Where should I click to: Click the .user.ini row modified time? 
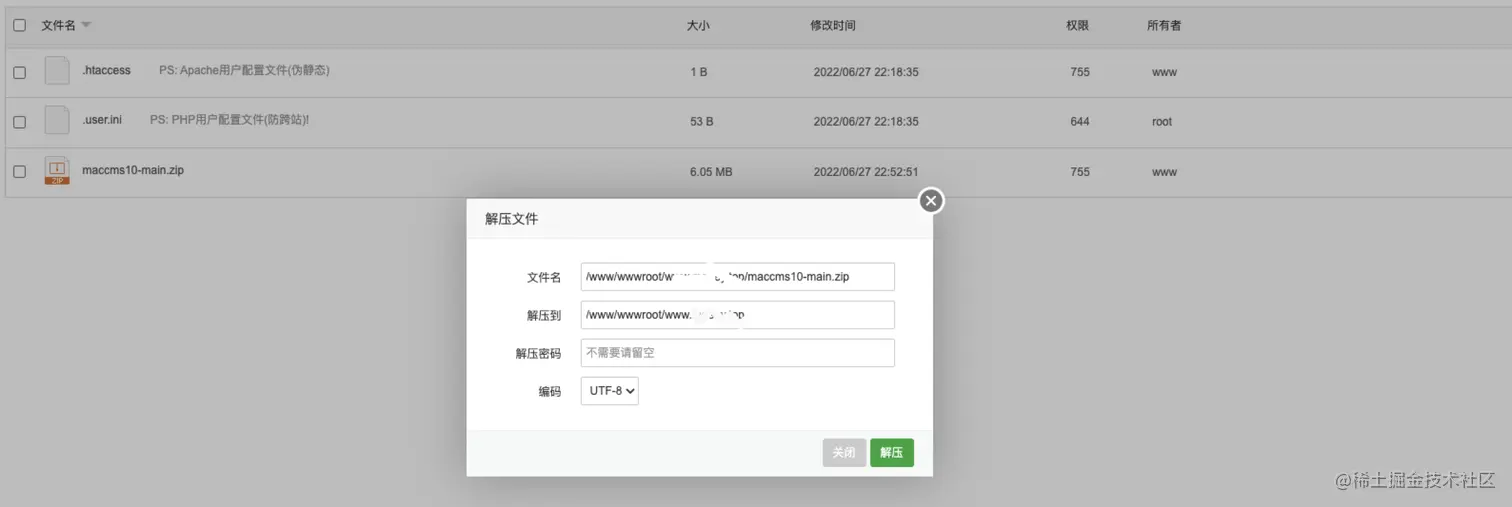point(866,122)
